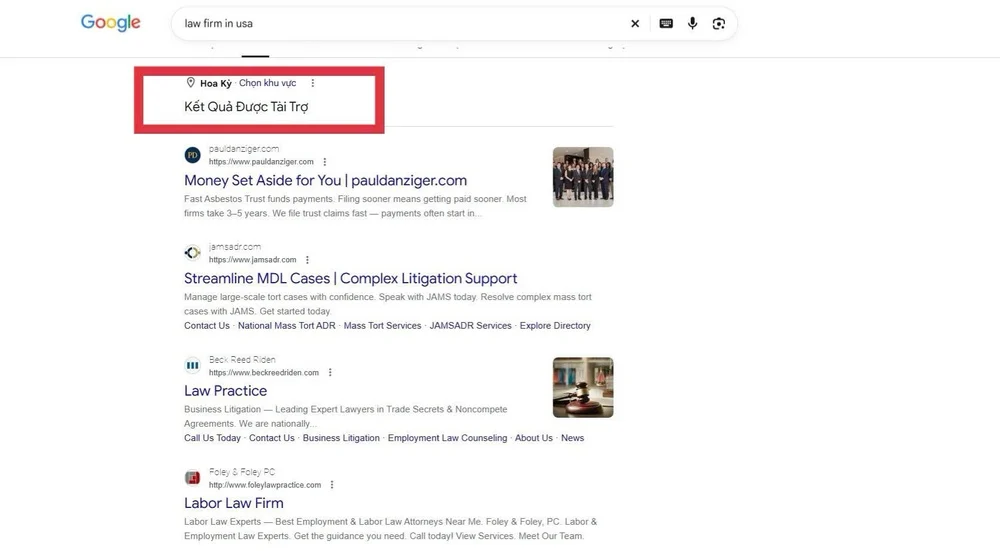Open the 'Law Practice' result title

[x=226, y=391]
